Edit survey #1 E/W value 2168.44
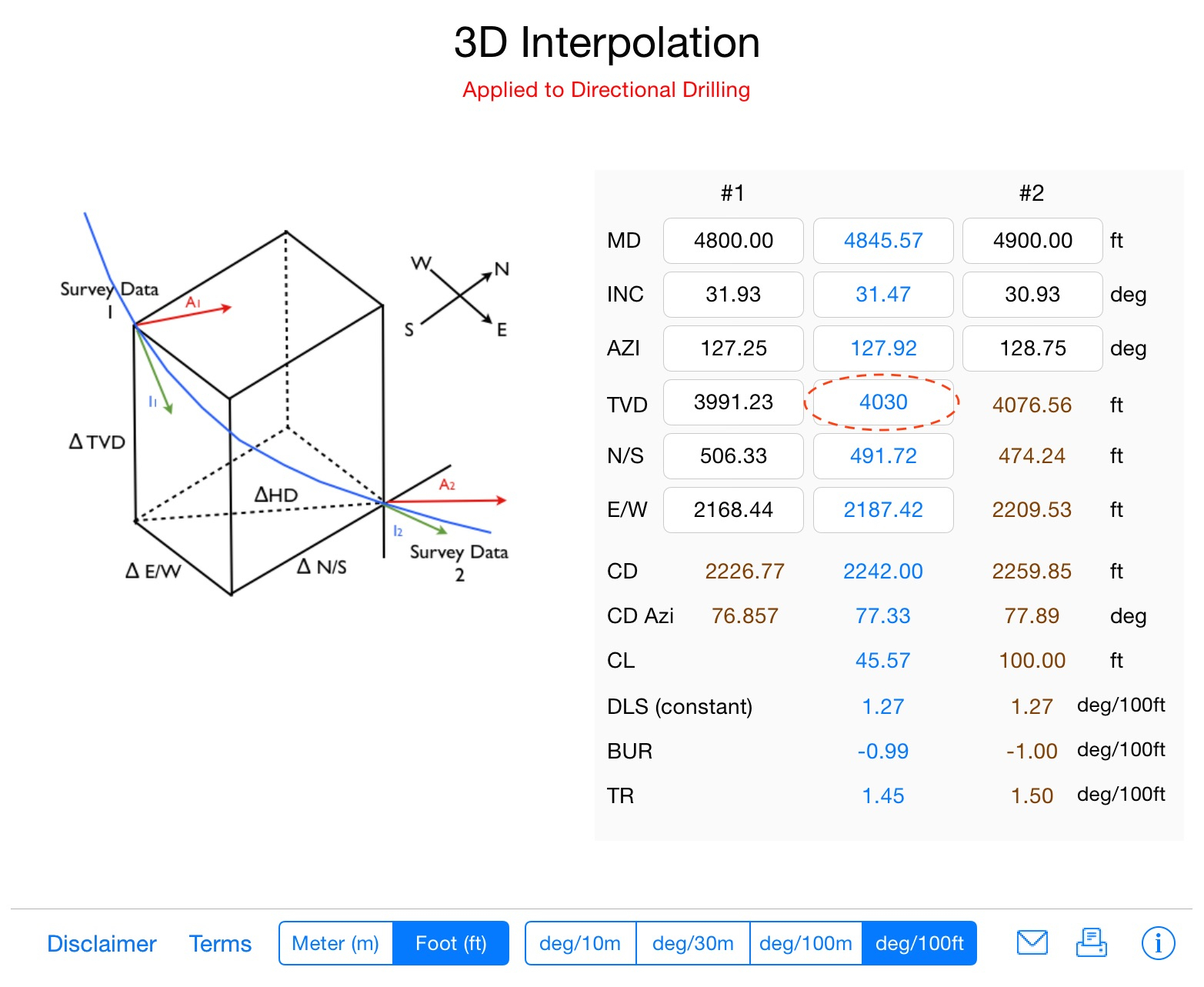The image size is (1204, 987). point(733,510)
